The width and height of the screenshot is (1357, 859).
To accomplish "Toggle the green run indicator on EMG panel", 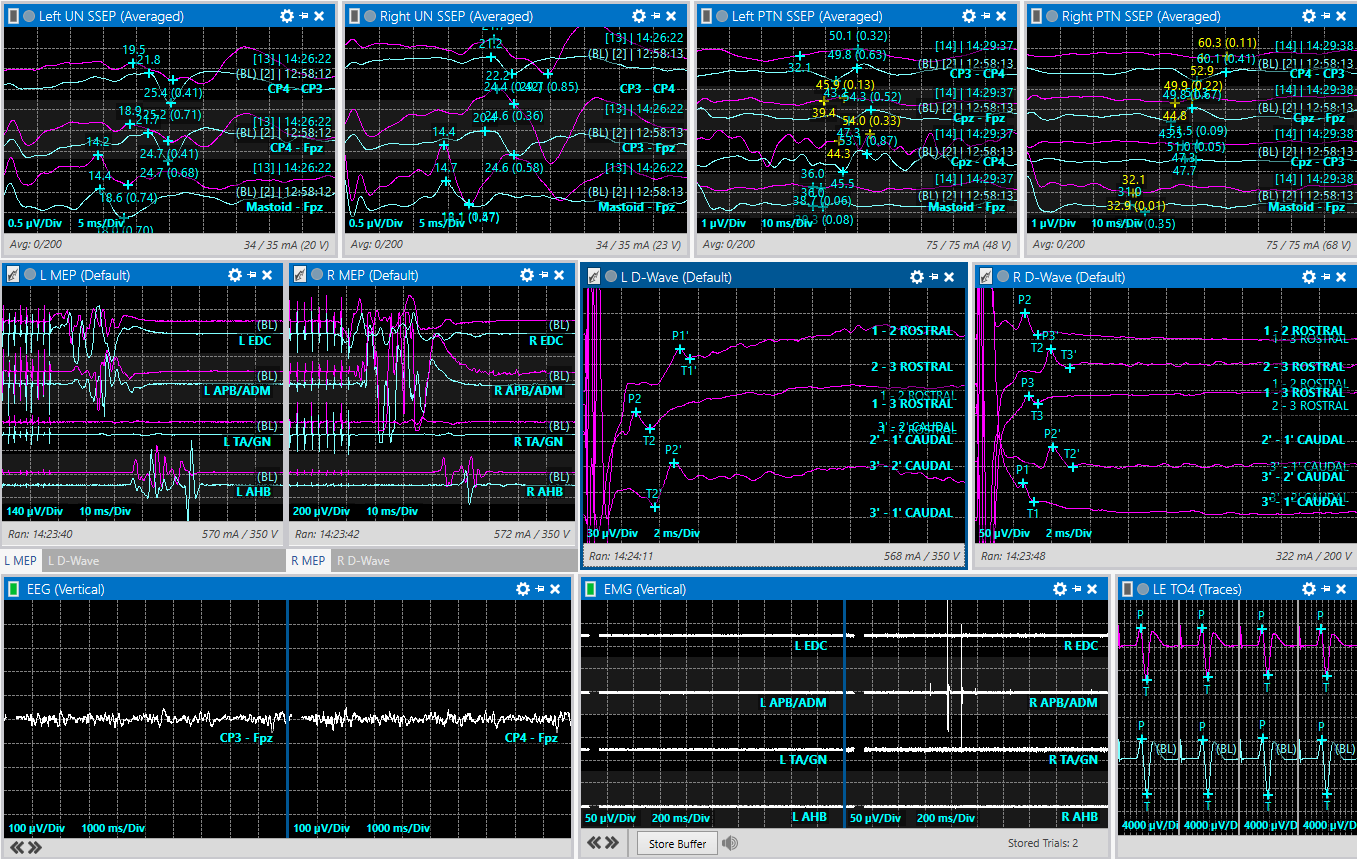I will pyautogui.click(x=590, y=589).
